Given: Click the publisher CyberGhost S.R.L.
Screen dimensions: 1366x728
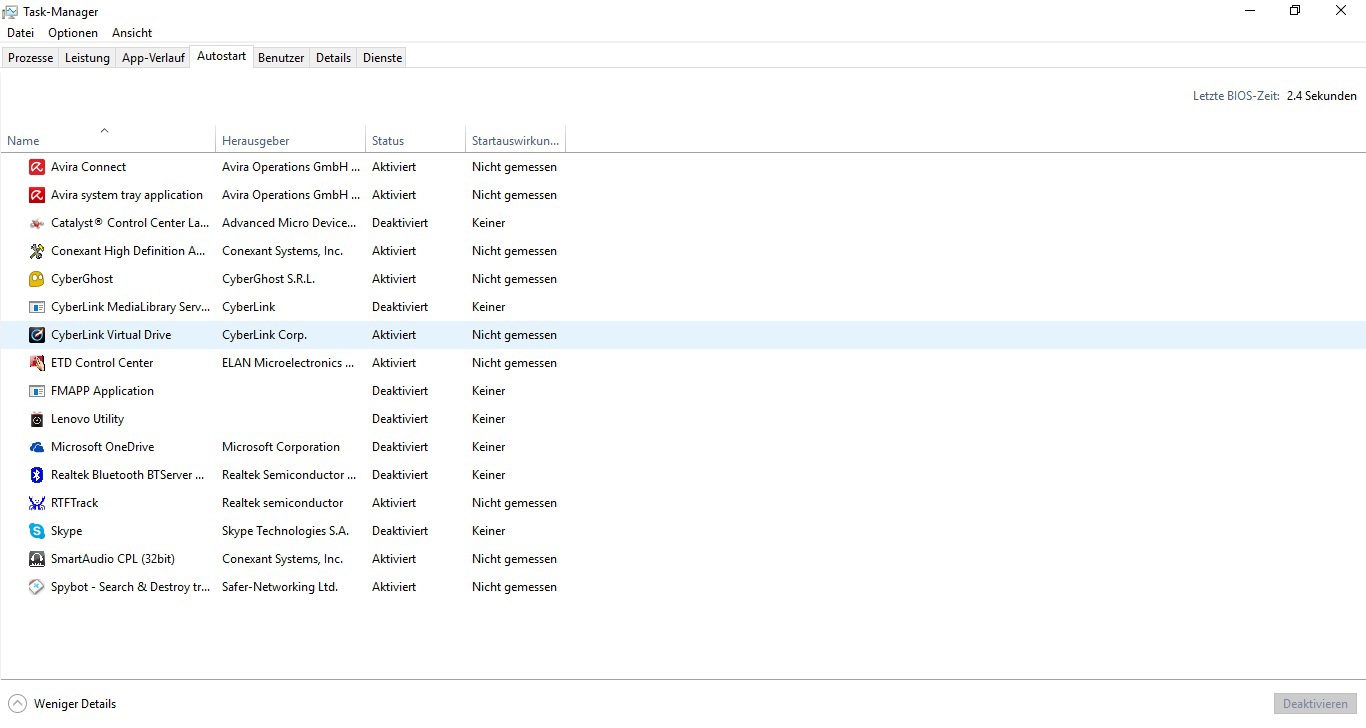Looking at the screenshot, I should click(268, 279).
